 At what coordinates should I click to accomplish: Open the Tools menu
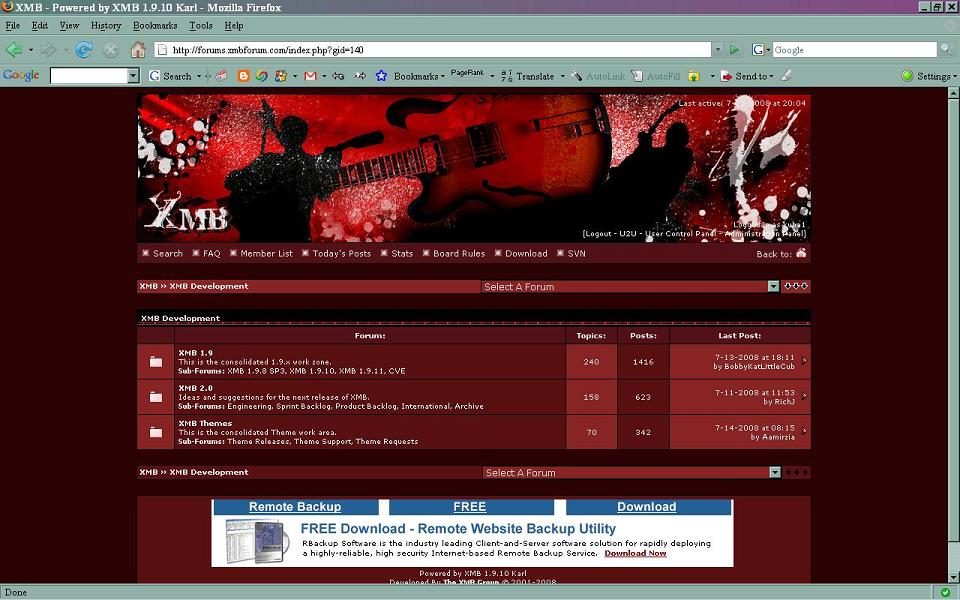click(x=200, y=25)
